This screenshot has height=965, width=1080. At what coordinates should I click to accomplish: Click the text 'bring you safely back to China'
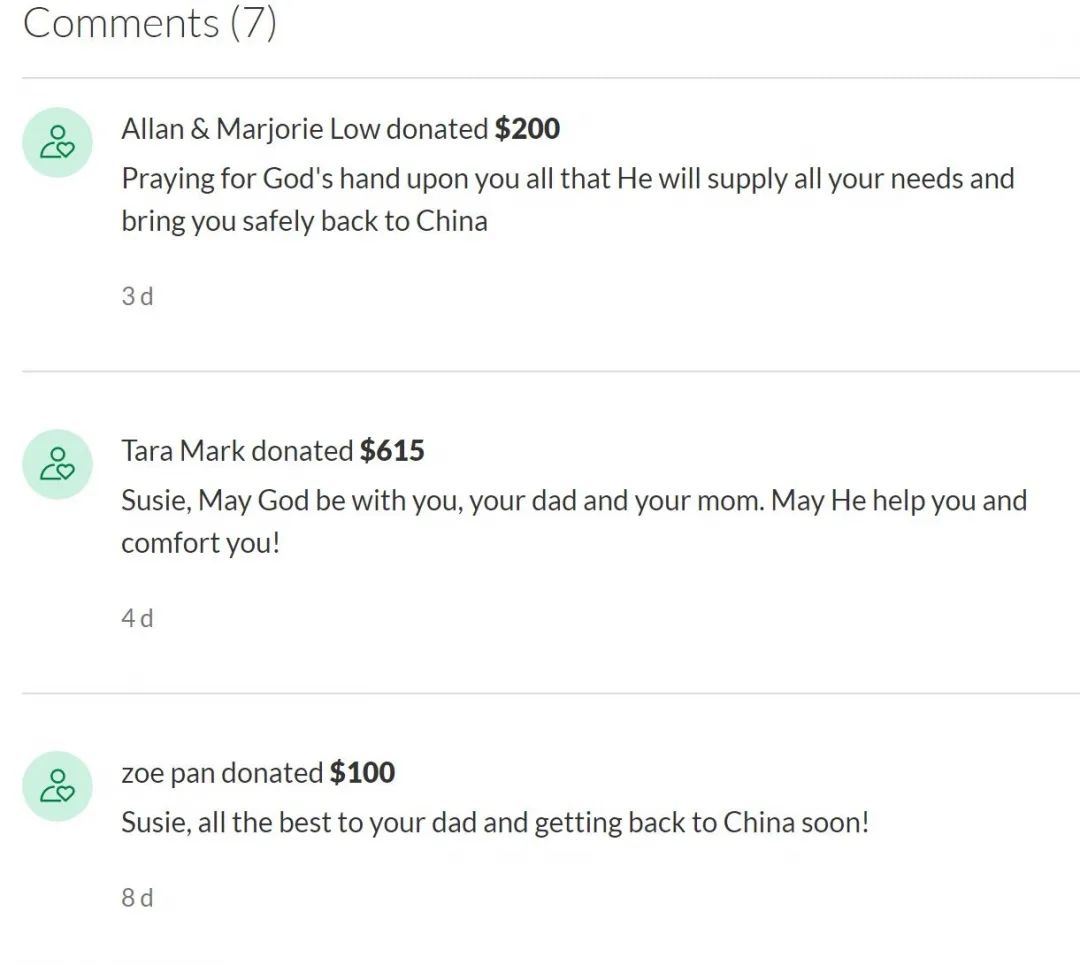(304, 222)
